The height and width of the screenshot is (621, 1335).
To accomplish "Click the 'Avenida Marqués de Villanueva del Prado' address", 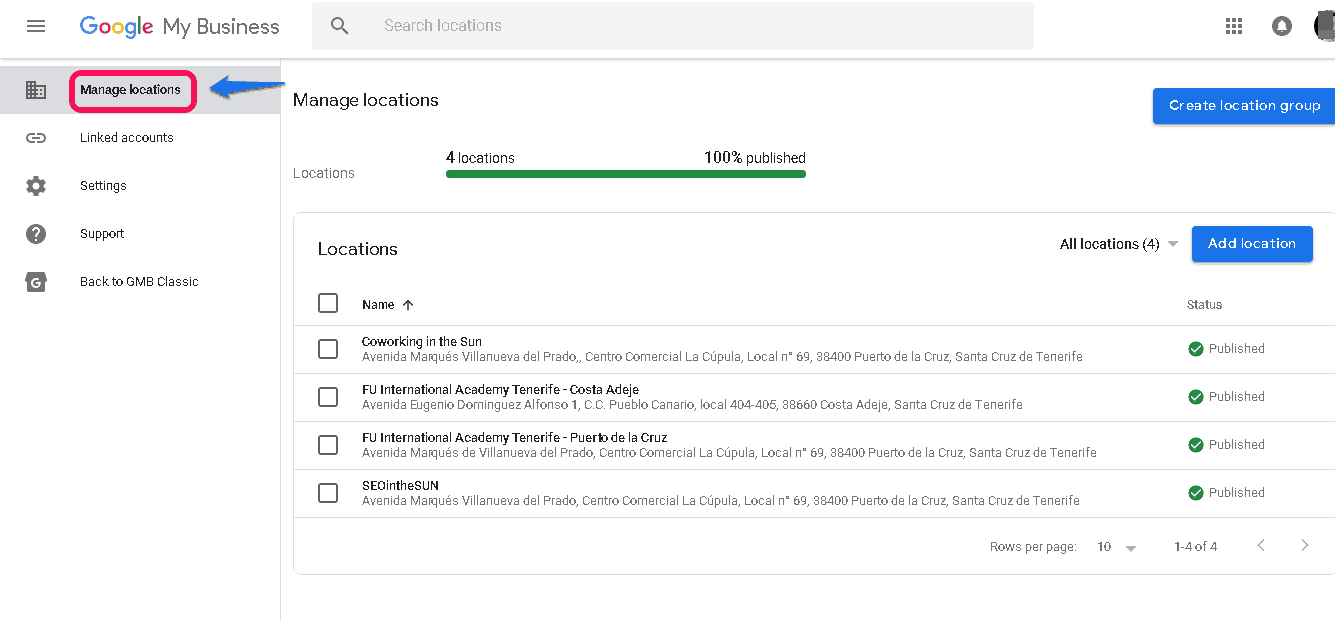I will (x=729, y=453).
